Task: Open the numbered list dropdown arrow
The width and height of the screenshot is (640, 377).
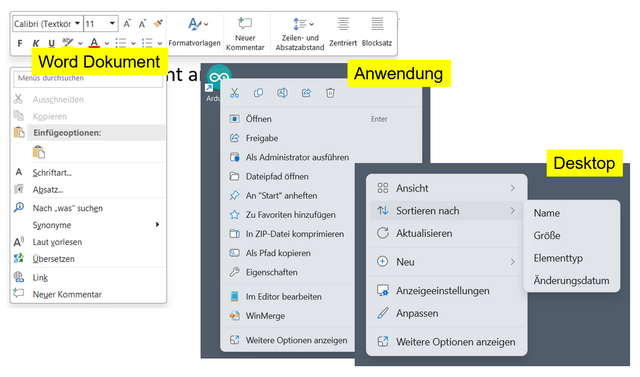Action: [160, 43]
